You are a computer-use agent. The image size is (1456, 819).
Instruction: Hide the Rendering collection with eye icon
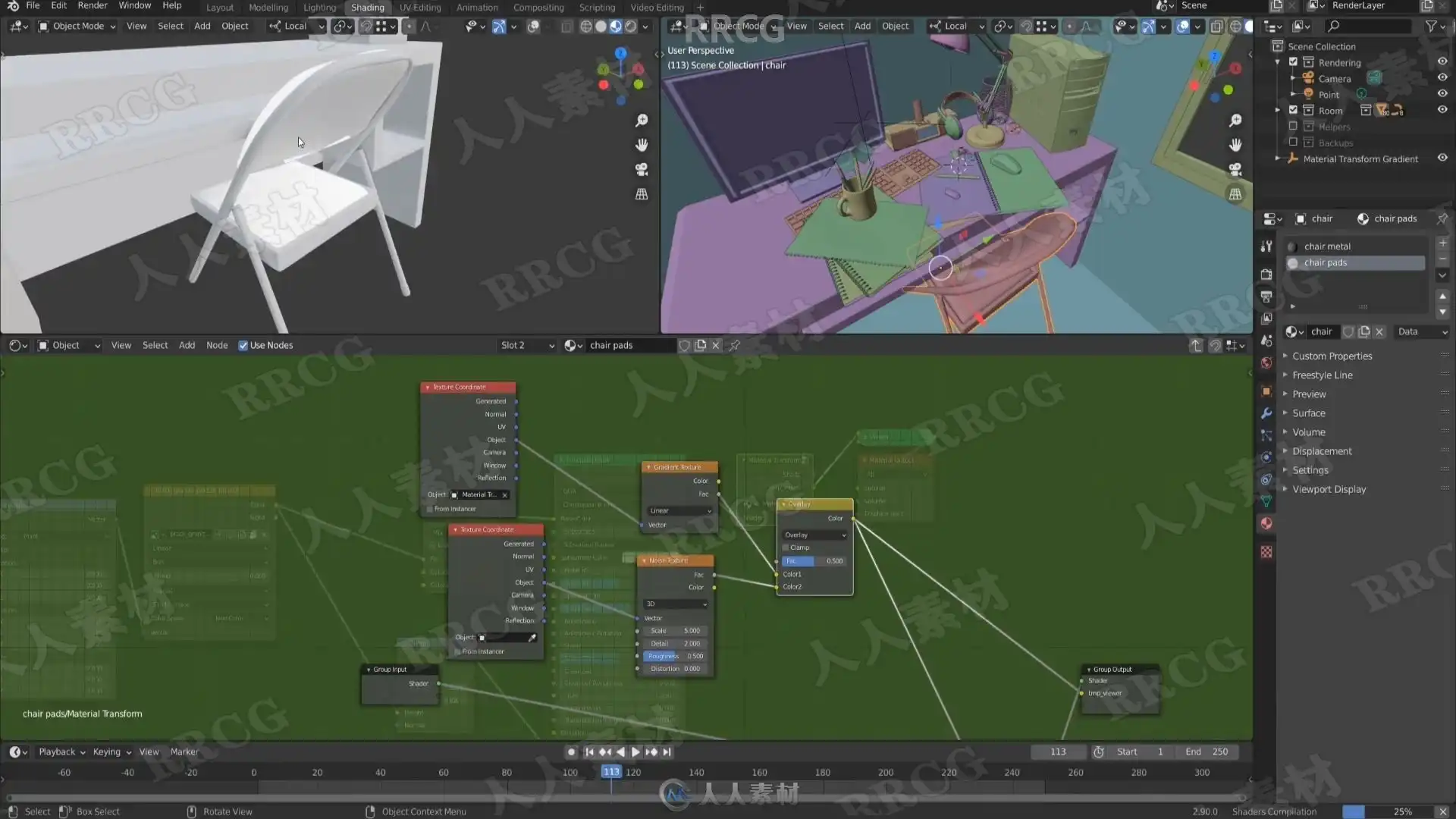(x=1442, y=62)
